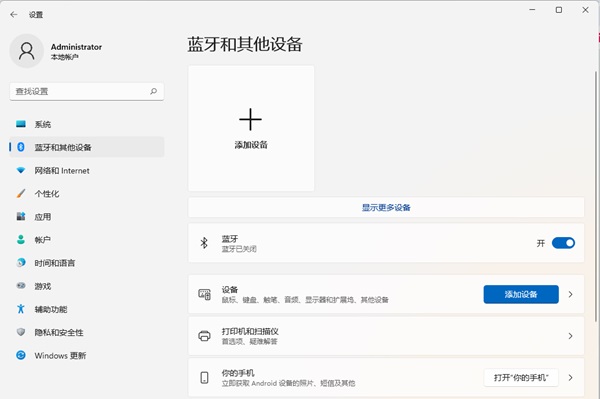
Task: Expand the 设备 row chevron
Action: click(x=571, y=294)
